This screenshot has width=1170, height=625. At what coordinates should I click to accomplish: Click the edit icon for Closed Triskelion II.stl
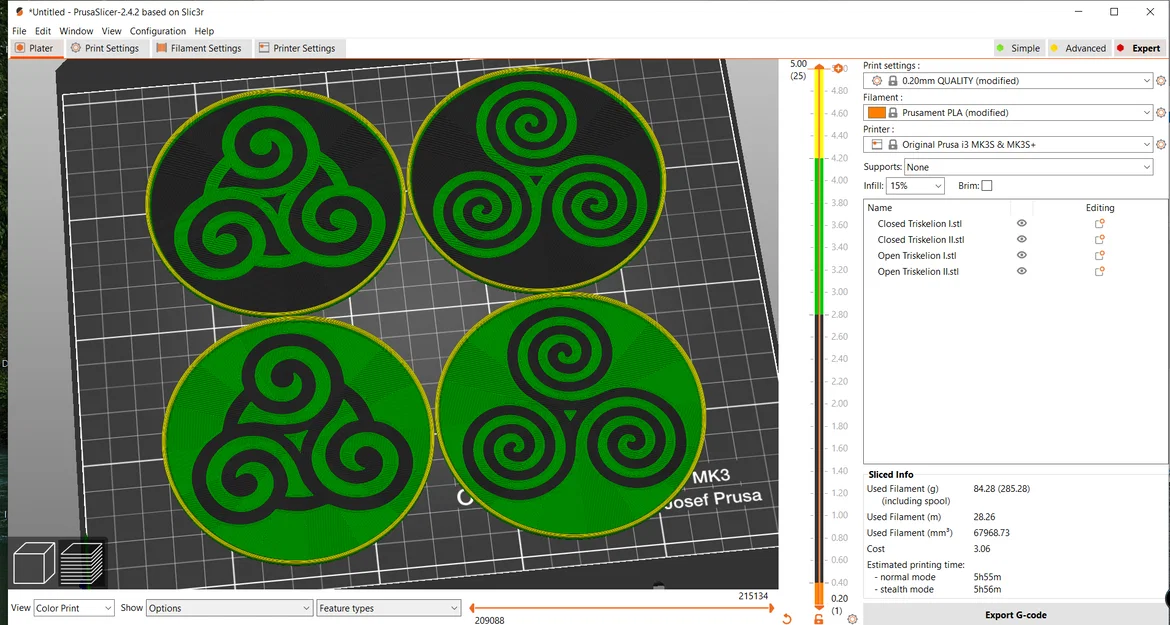click(1099, 239)
